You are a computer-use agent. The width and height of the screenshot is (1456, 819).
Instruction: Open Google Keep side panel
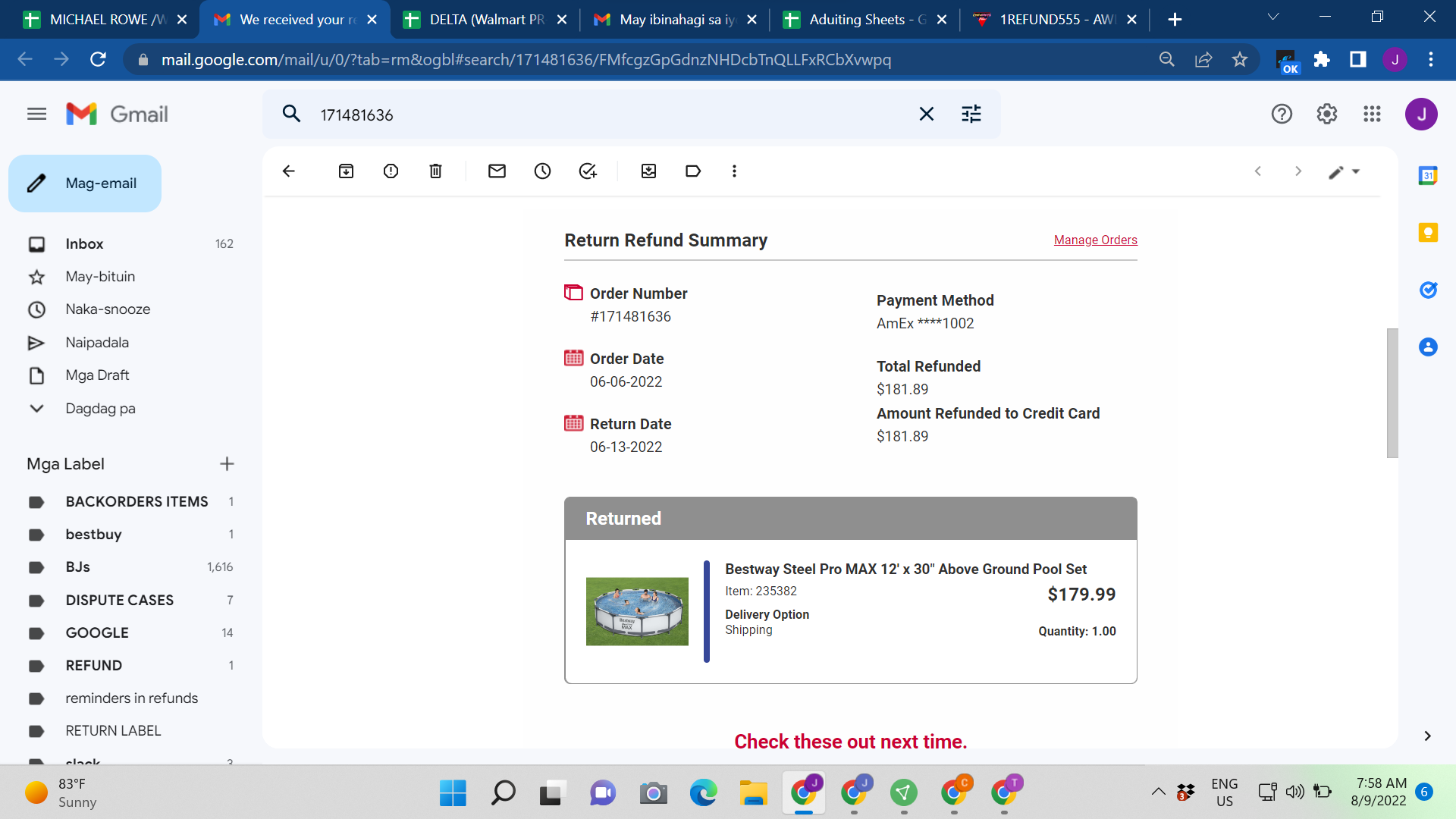(x=1428, y=233)
